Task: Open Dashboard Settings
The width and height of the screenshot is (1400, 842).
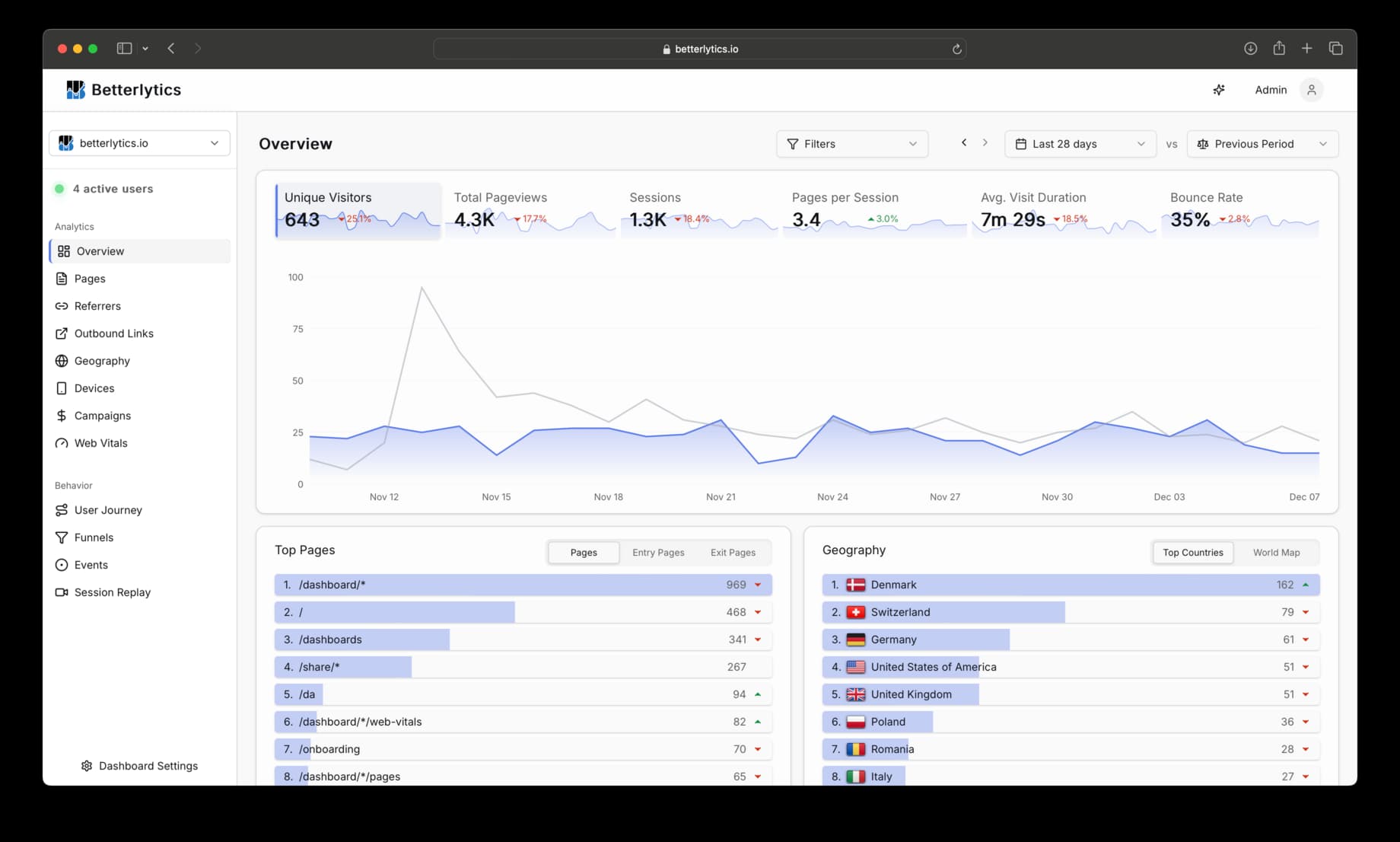Action: [x=139, y=765]
